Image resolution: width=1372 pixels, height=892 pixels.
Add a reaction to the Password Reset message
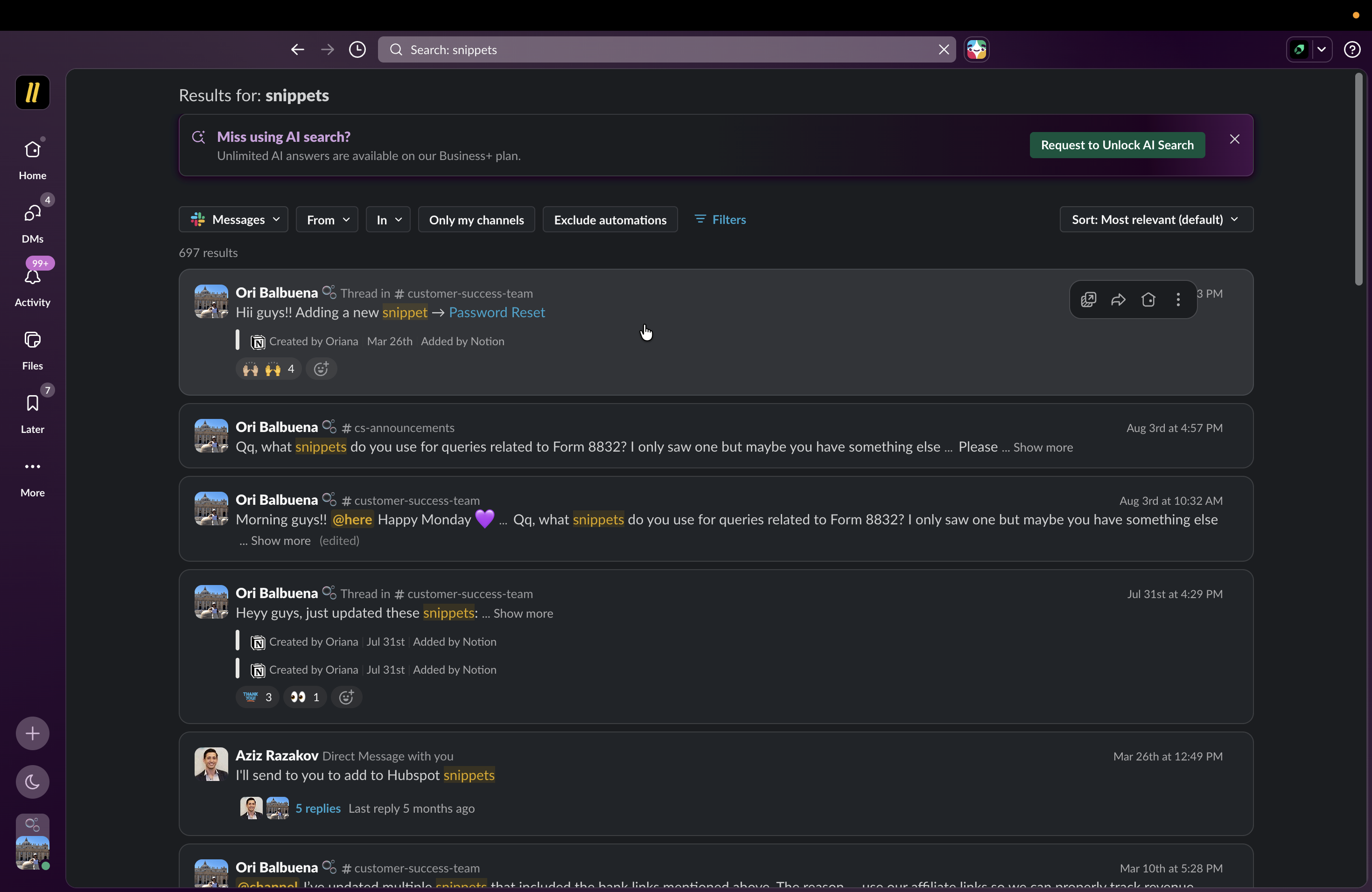coord(321,369)
